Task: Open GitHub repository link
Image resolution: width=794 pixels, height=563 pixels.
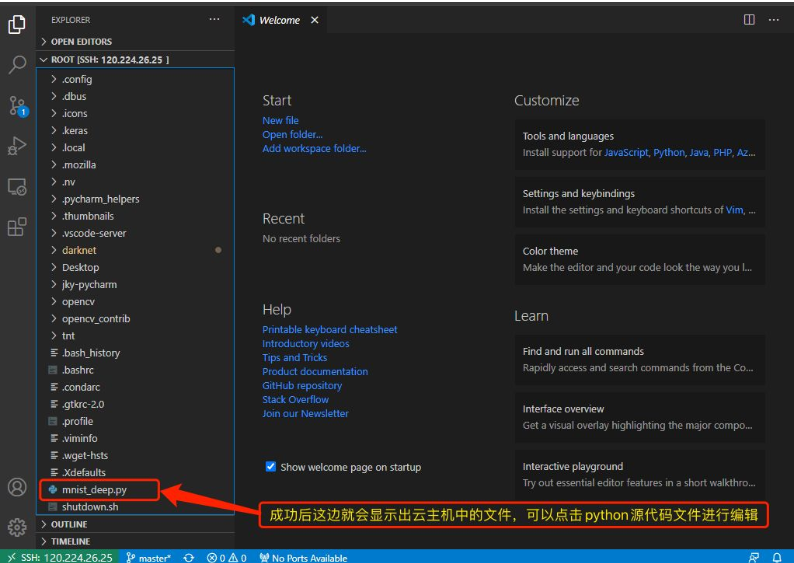Action: pyautogui.click(x=302, y=385)
